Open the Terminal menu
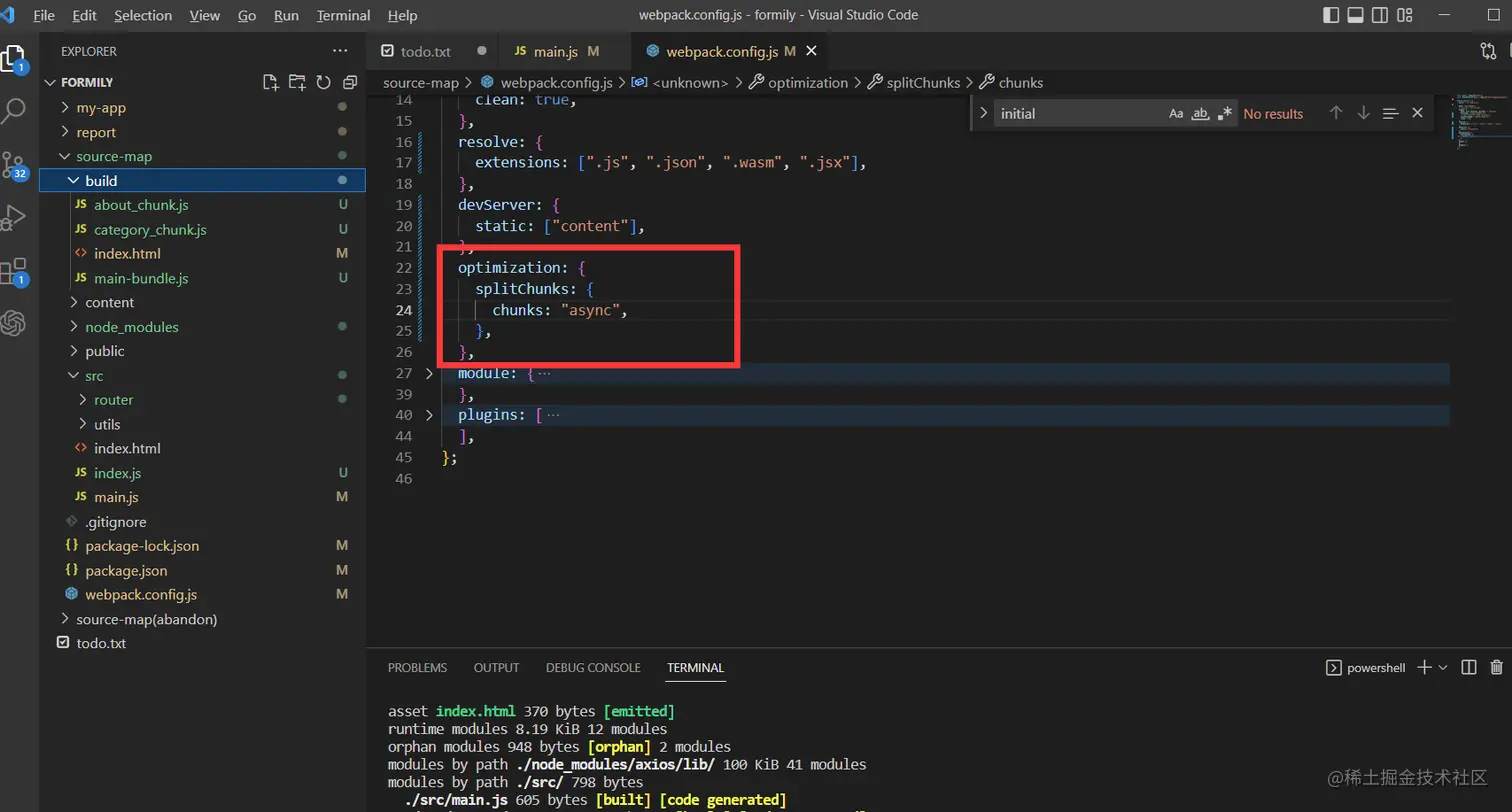 pos(343,15)
